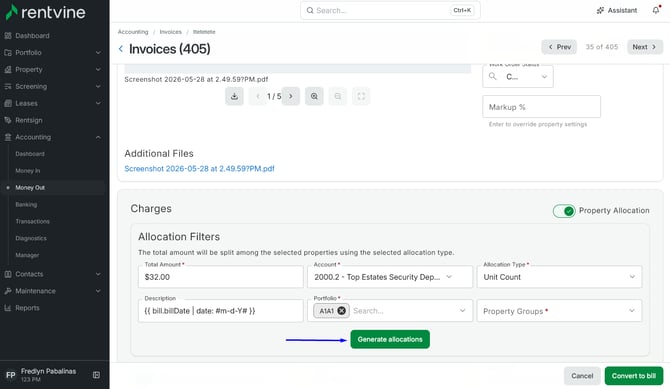The height and width of the screenshot is (389, 670).
Task: Open the Account dropdown
Action: [x=390, y=277]
